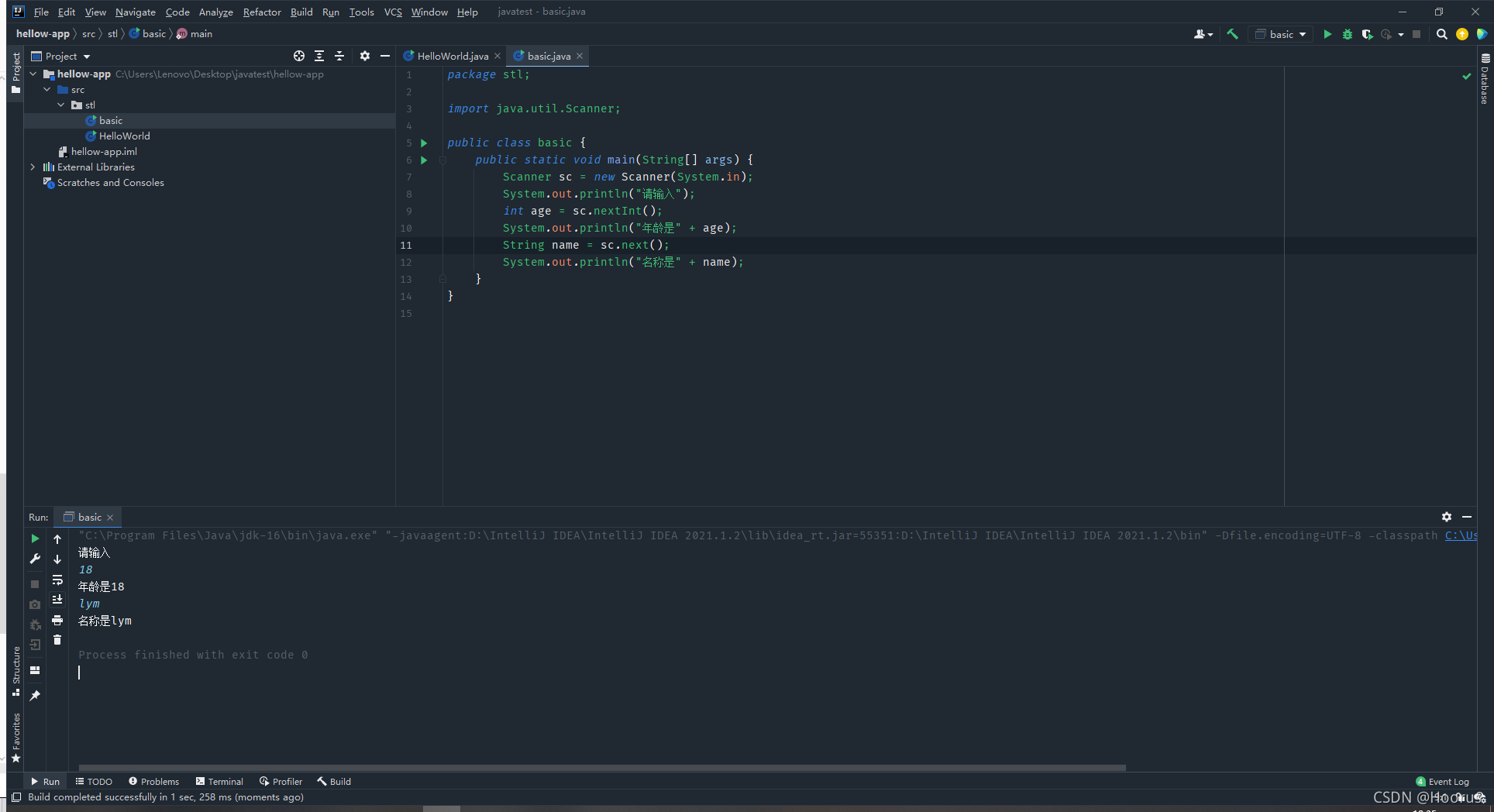Open the wrench run-configuration icon in the Run panel
Image resolution: width=1494 pixels, height=812 pixels.
point(35,559)
